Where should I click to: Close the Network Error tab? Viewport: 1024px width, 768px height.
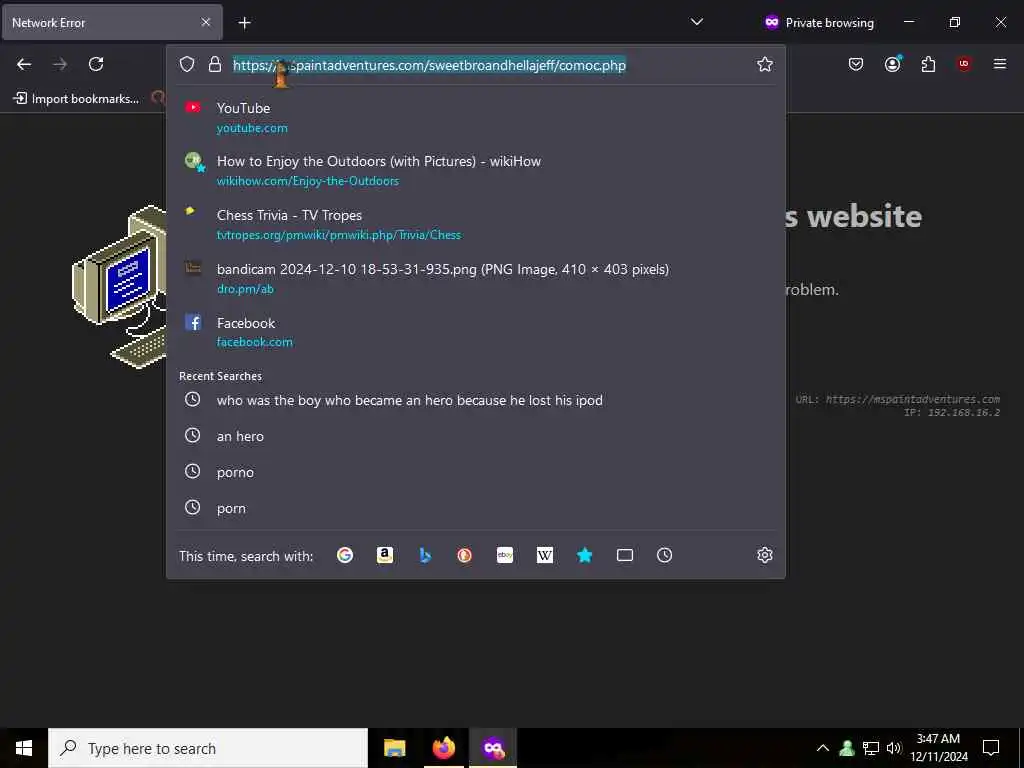point(206,22)
